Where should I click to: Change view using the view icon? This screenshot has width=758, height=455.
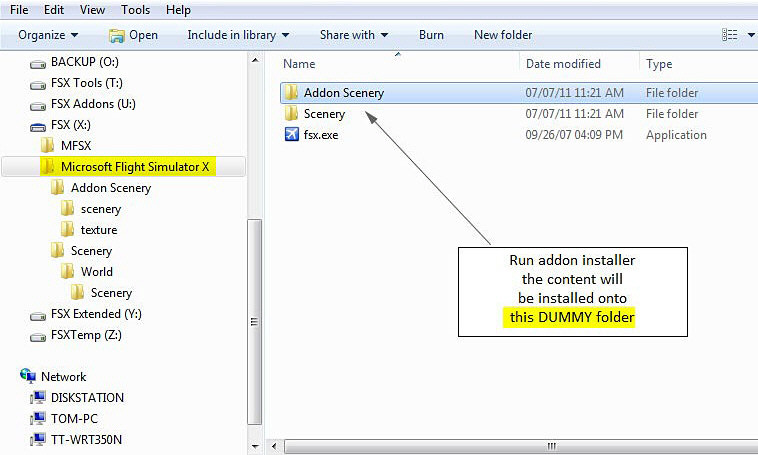729,35
